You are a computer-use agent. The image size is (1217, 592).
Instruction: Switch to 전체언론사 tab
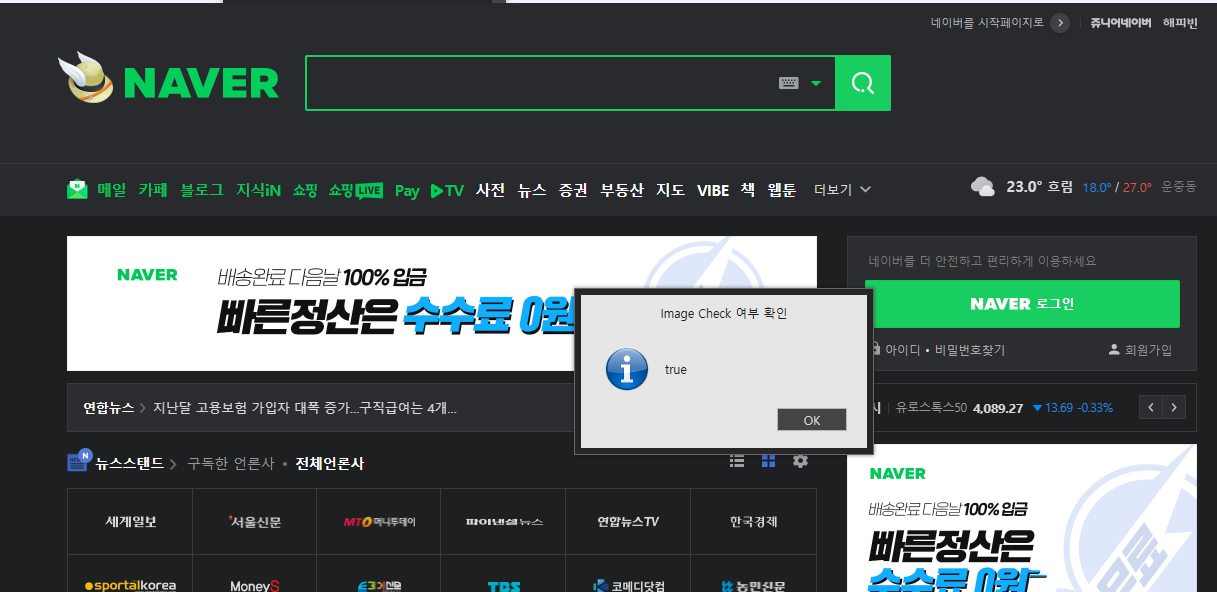point(330,463)
